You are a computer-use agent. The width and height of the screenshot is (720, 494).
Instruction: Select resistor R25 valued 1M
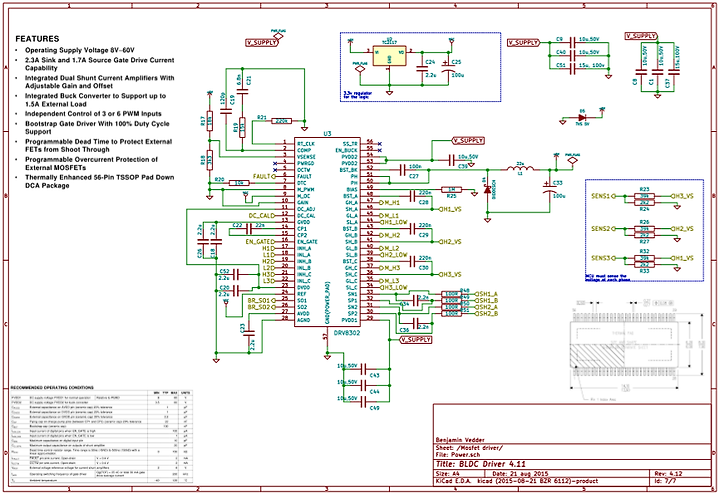451,190
